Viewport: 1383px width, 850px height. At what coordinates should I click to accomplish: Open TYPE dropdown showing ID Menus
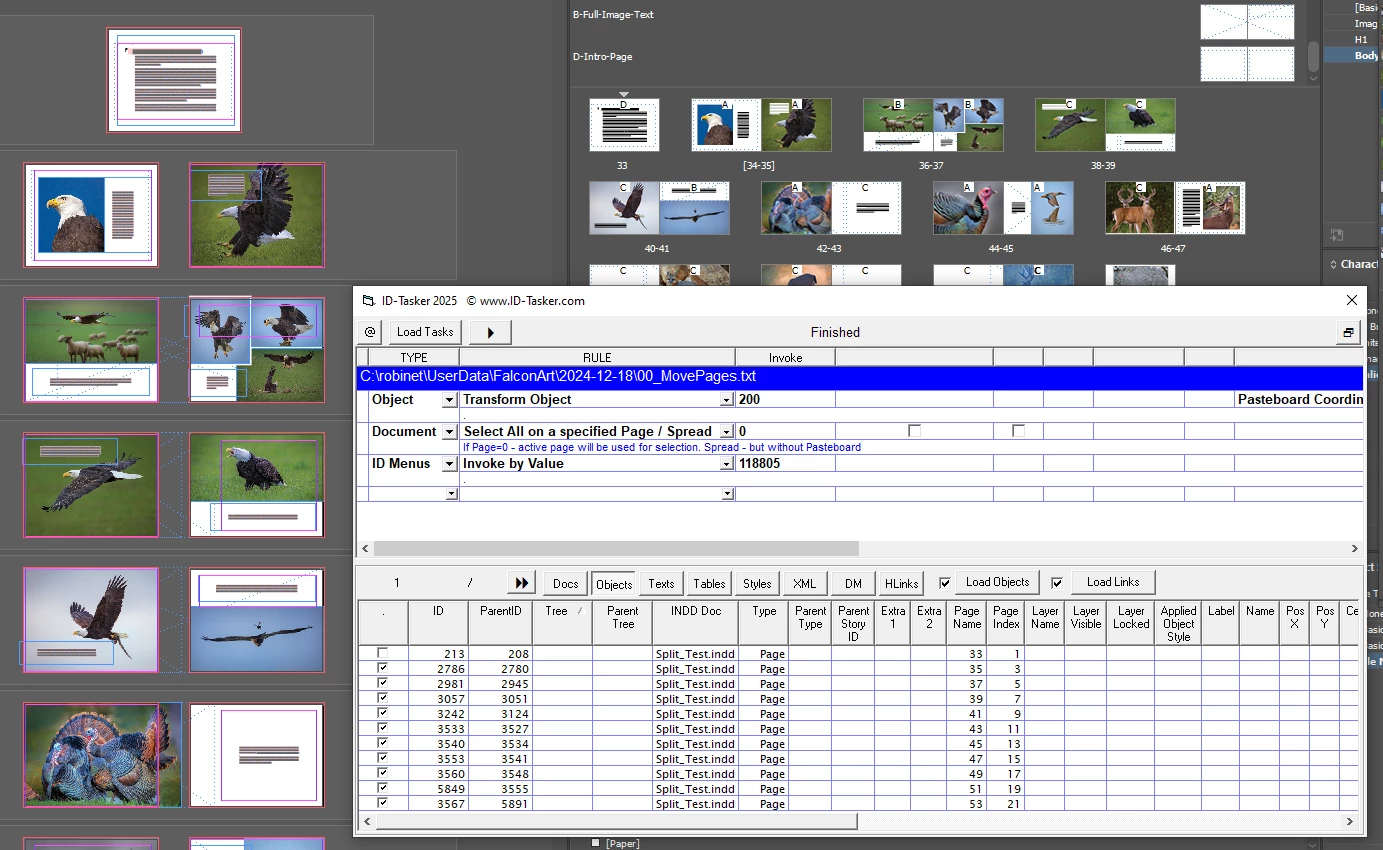[x=450, y=464]
